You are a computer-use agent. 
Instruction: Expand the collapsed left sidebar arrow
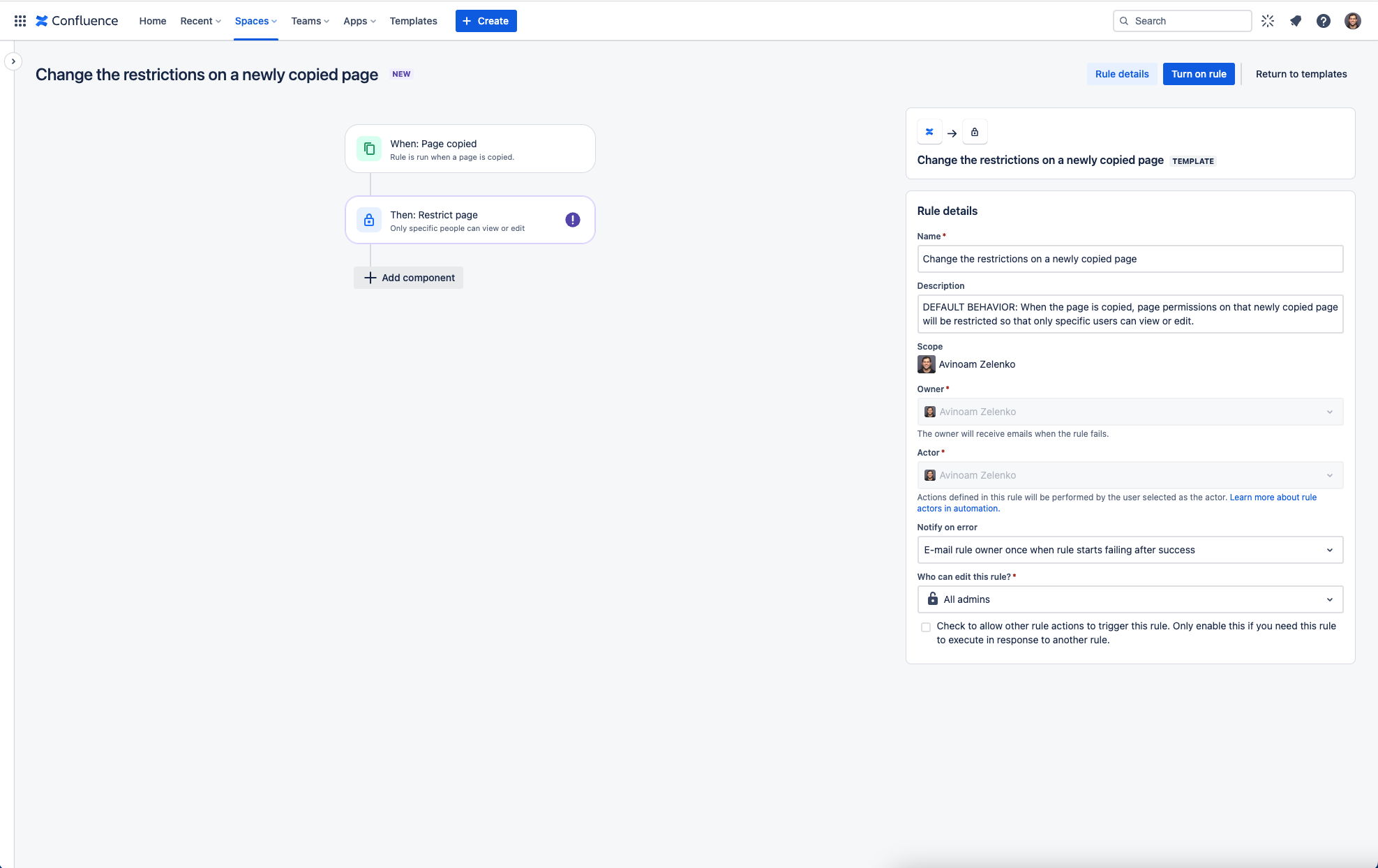point(13,61)
